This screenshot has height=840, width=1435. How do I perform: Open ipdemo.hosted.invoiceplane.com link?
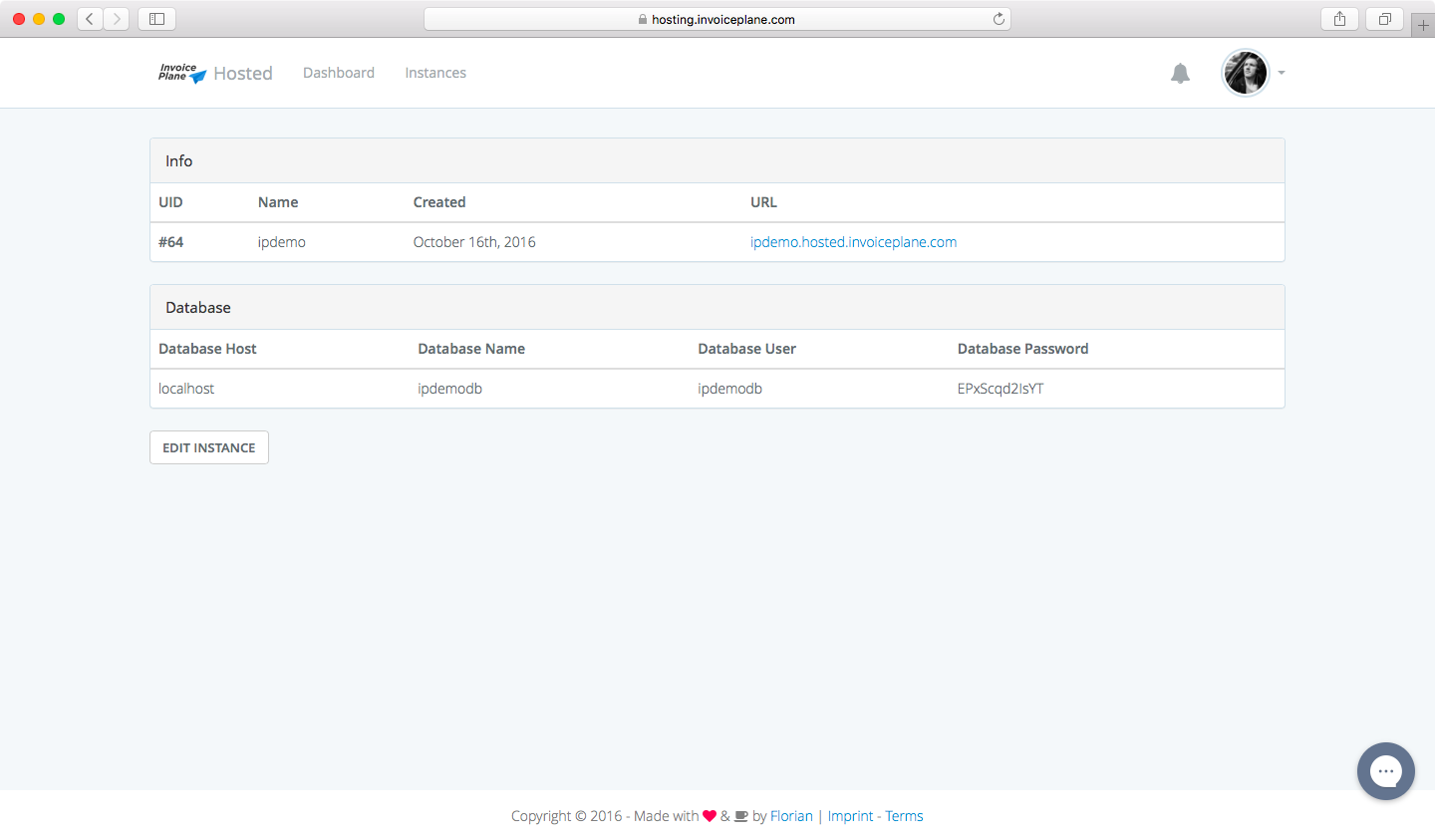click(853, 242)
